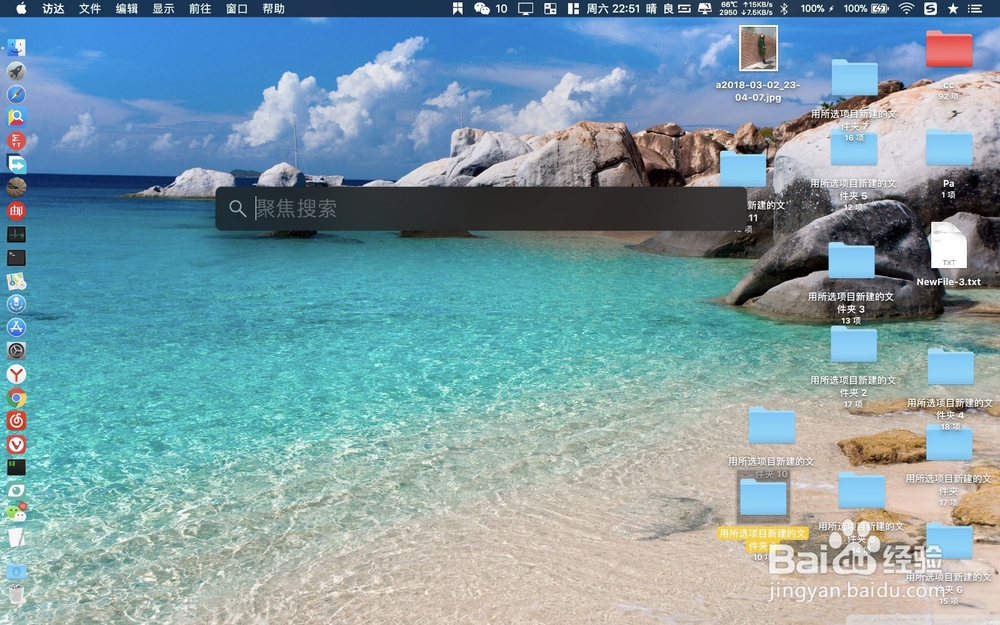This screenshot has width=1000, height=625.
Task: Open Downloads folder stack in Dock
Action: pyautogui.click(x=17, y=571)
